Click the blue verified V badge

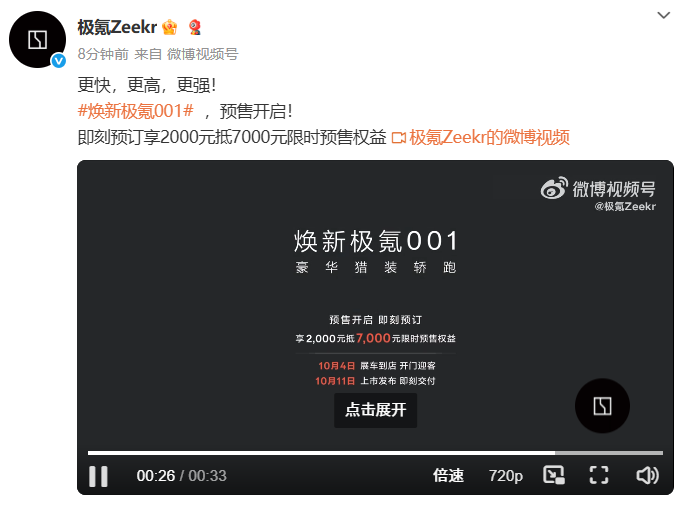(x=58, y=61)
